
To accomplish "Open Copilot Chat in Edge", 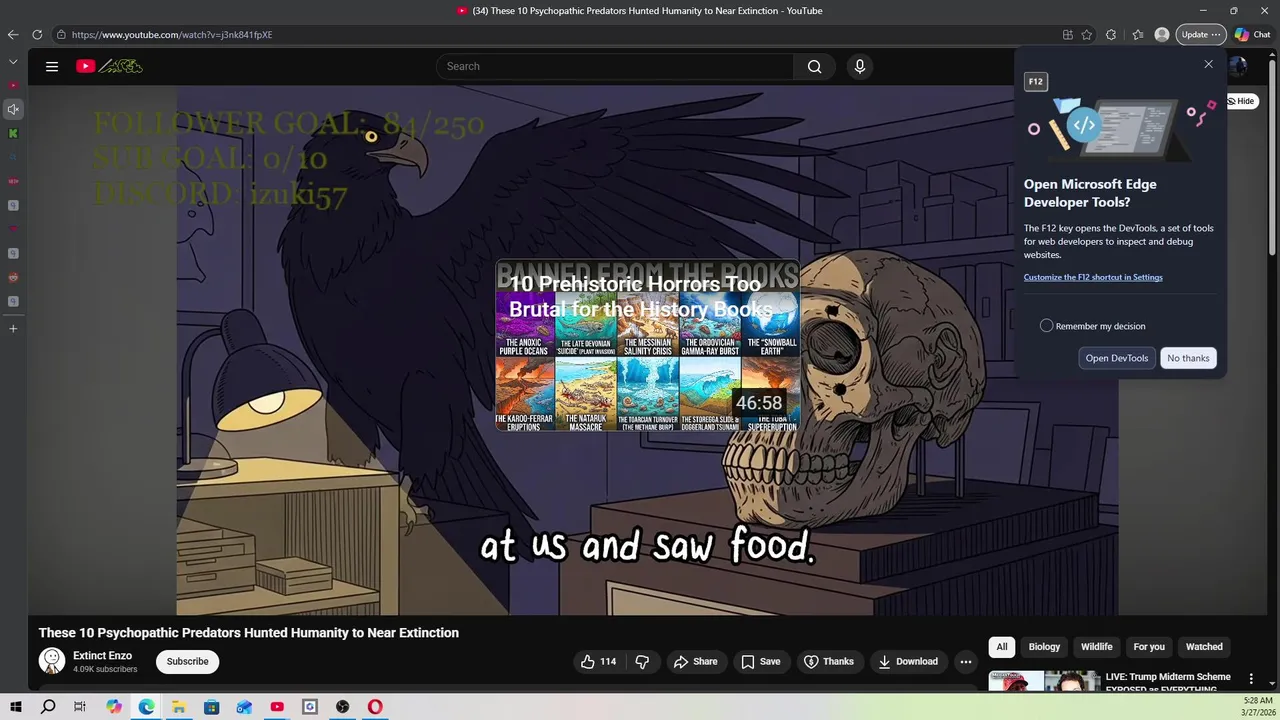I will 1252,34.
